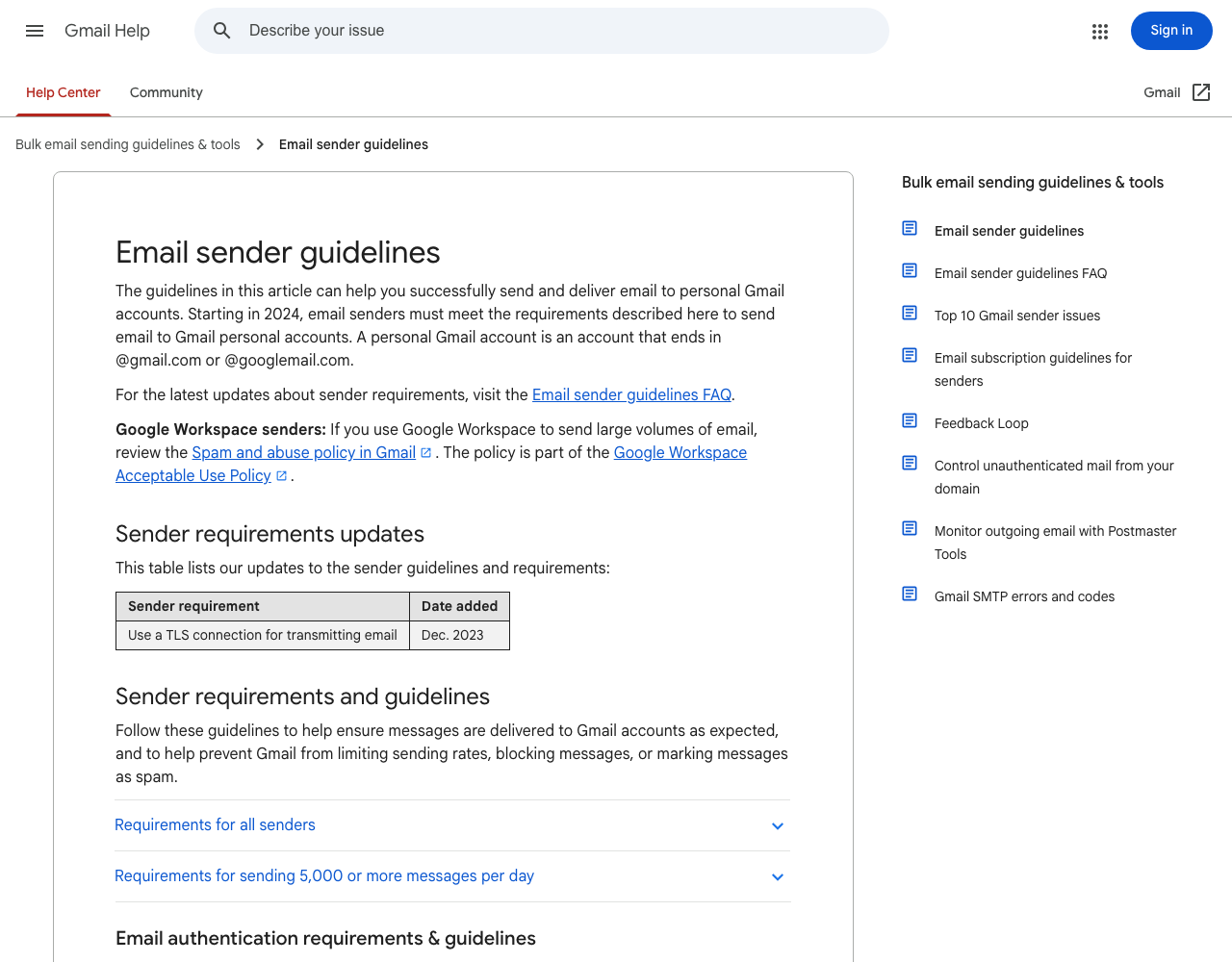Click external link icon after Spam and abuse policy
1232x962 pixels.
tap(425, 452)
